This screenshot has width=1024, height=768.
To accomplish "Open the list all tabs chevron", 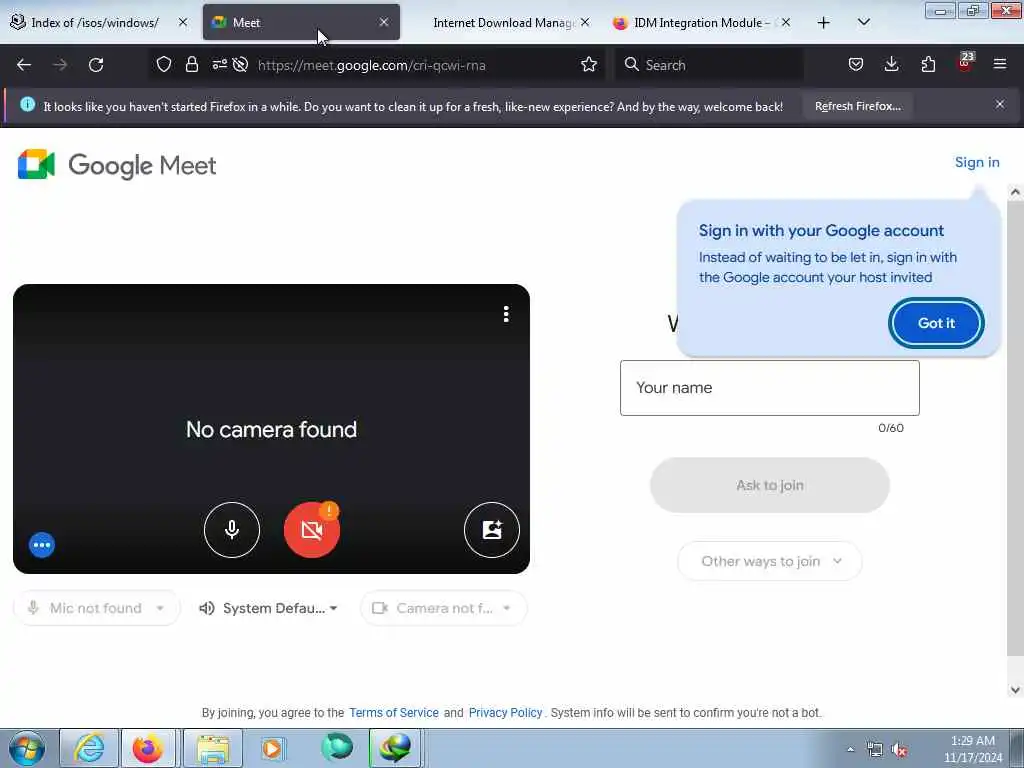I will [x=863, y=22].
